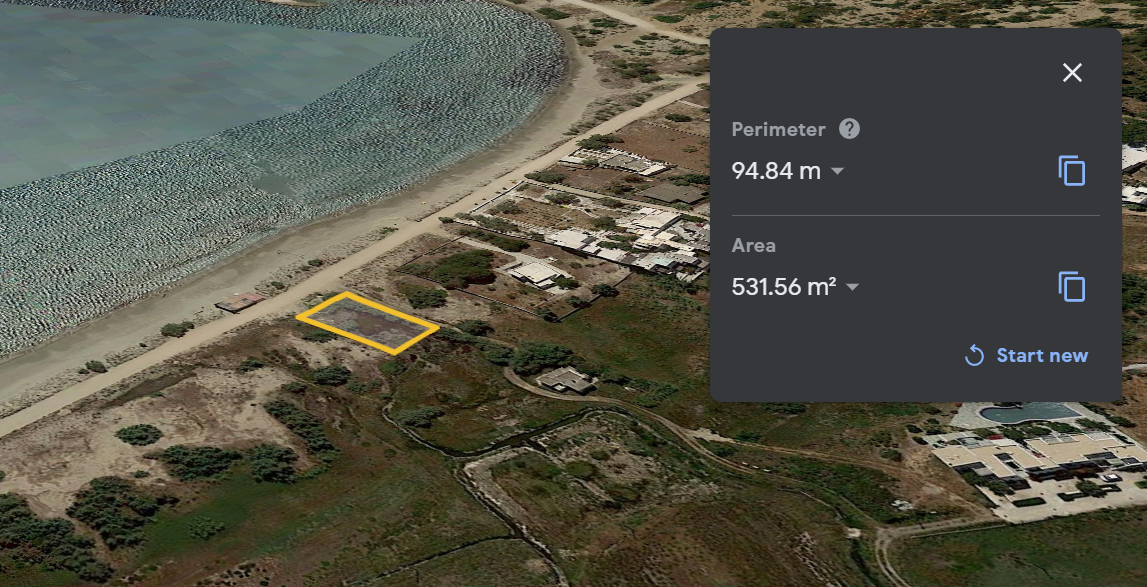Click the Area label text
1147x587 pixels.
click(x=753, y=245)
